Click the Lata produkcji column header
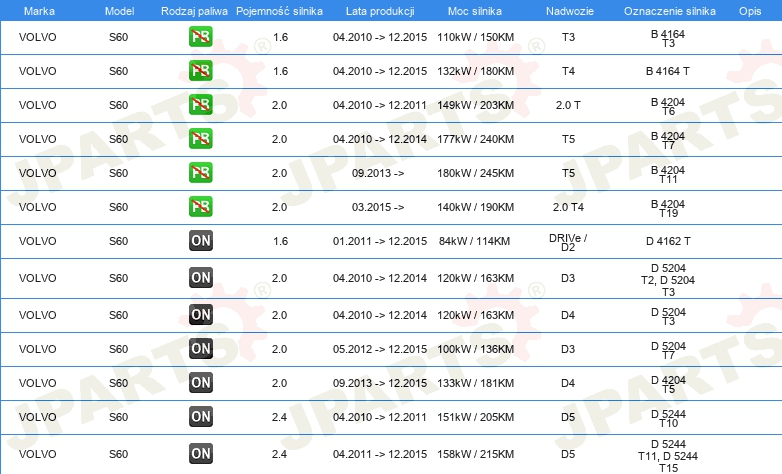Image resolution: width=782 pixels, height=474 pixels. click(380, 11)
